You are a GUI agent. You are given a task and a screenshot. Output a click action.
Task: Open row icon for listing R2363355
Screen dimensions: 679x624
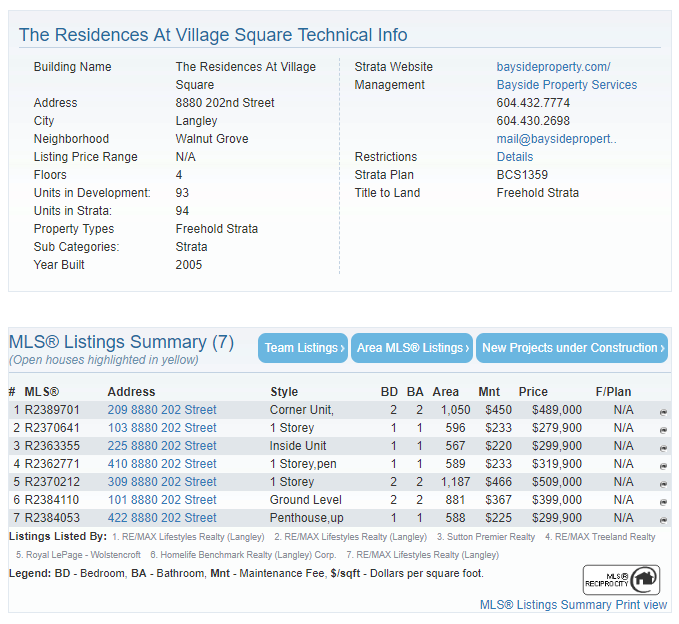coord(663,448)
